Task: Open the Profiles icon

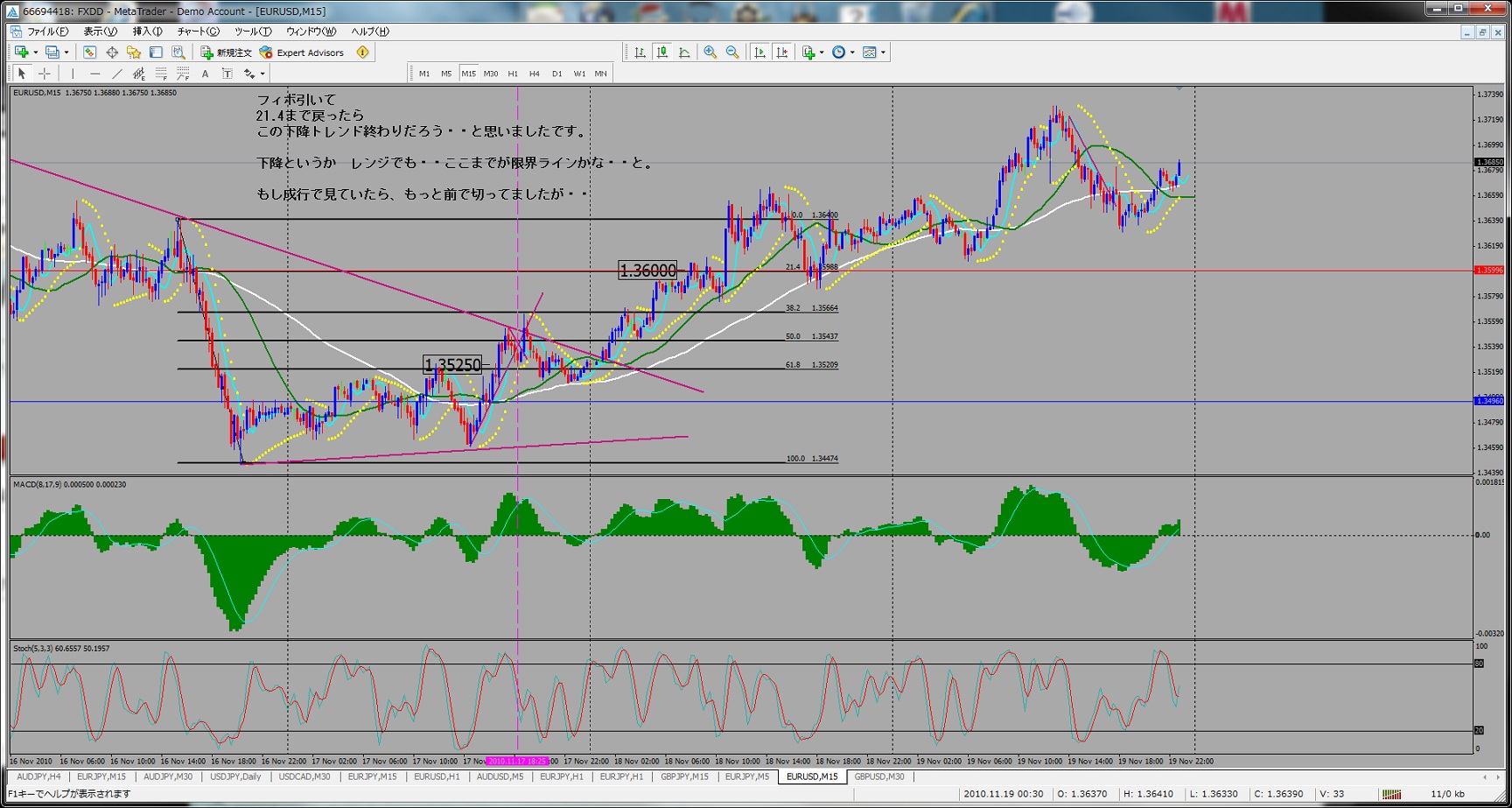Action: click(x=52, y=53)
